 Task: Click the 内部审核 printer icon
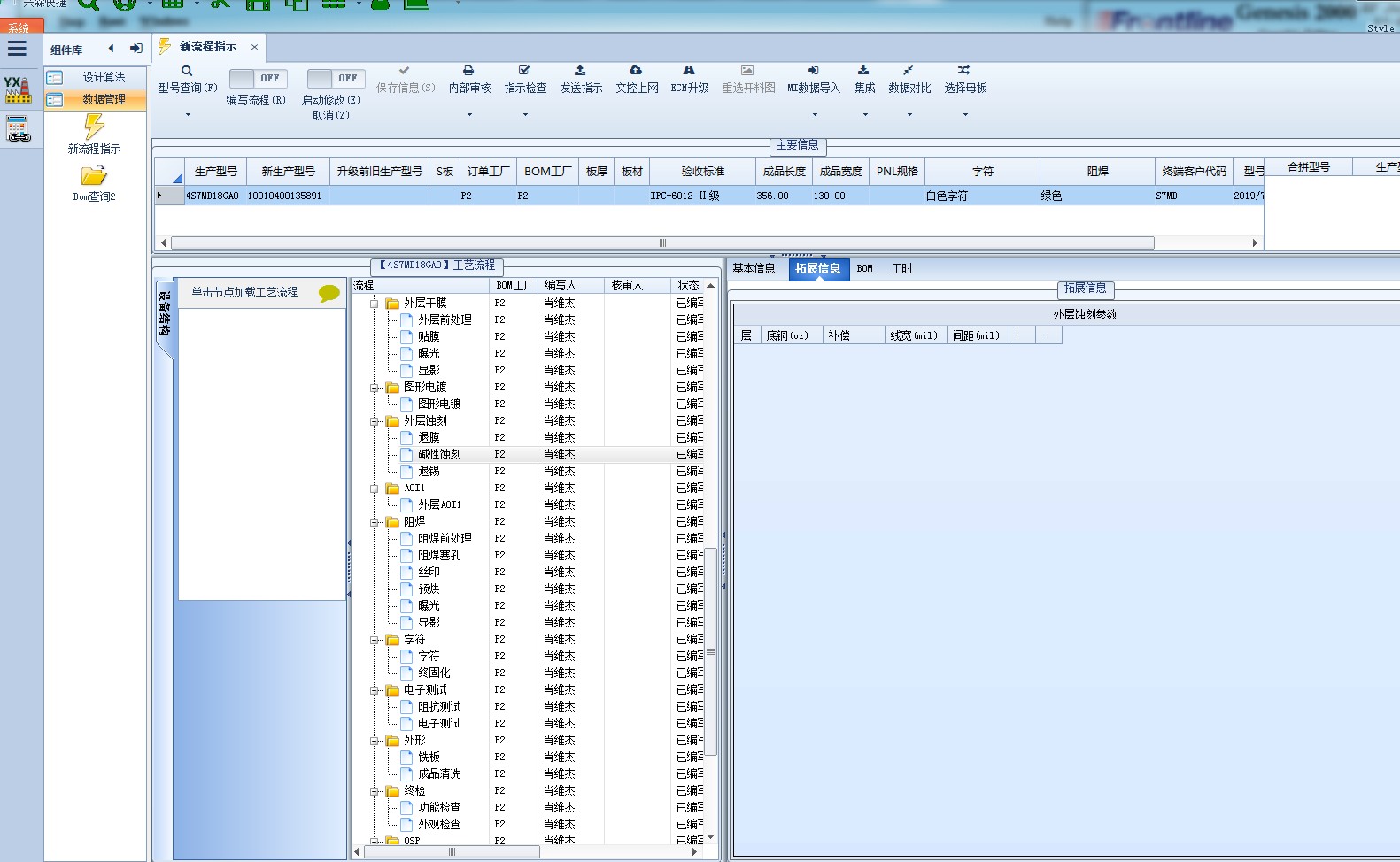point(468,70)
